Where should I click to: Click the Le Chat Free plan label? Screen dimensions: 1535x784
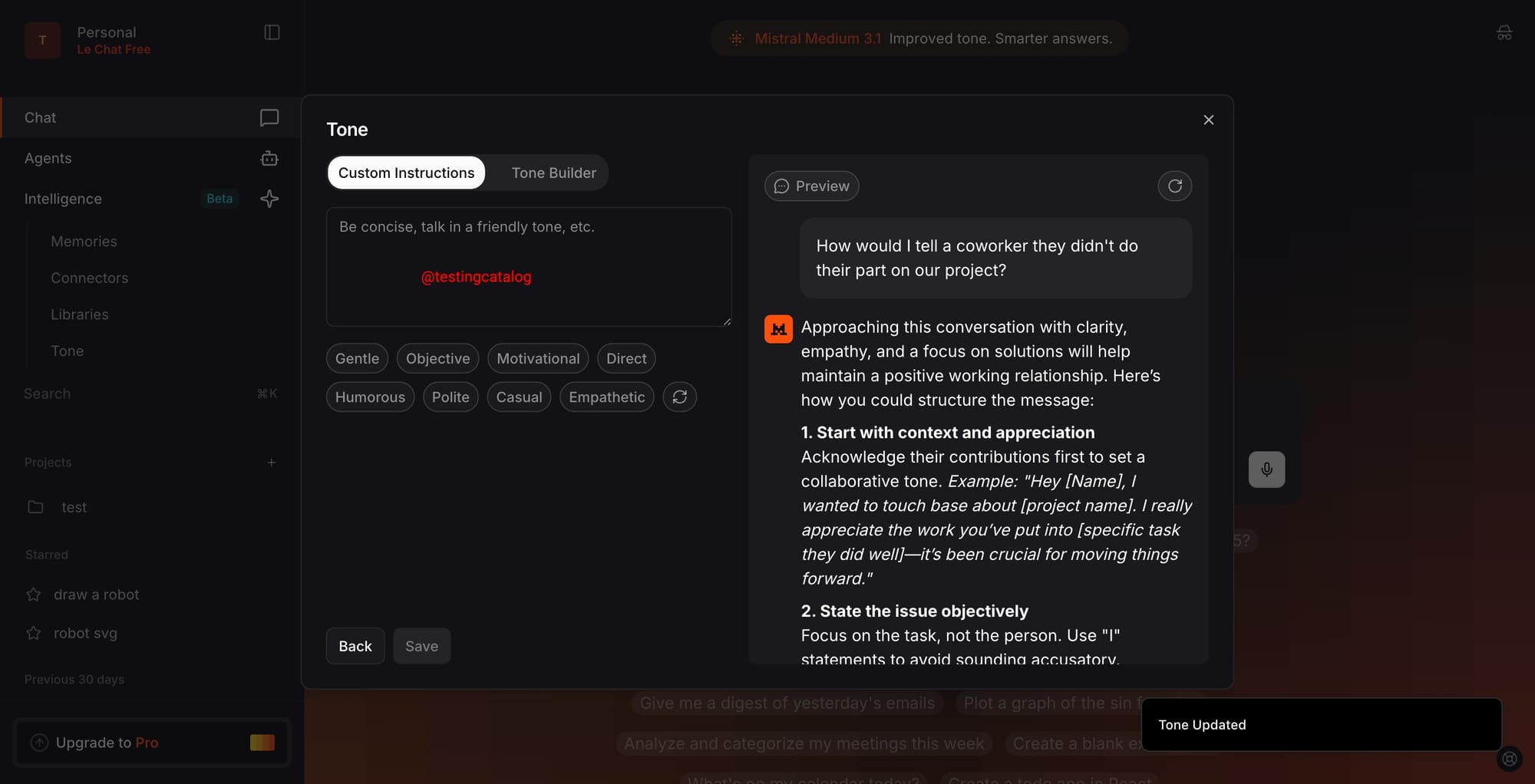[x=114, y=49]
